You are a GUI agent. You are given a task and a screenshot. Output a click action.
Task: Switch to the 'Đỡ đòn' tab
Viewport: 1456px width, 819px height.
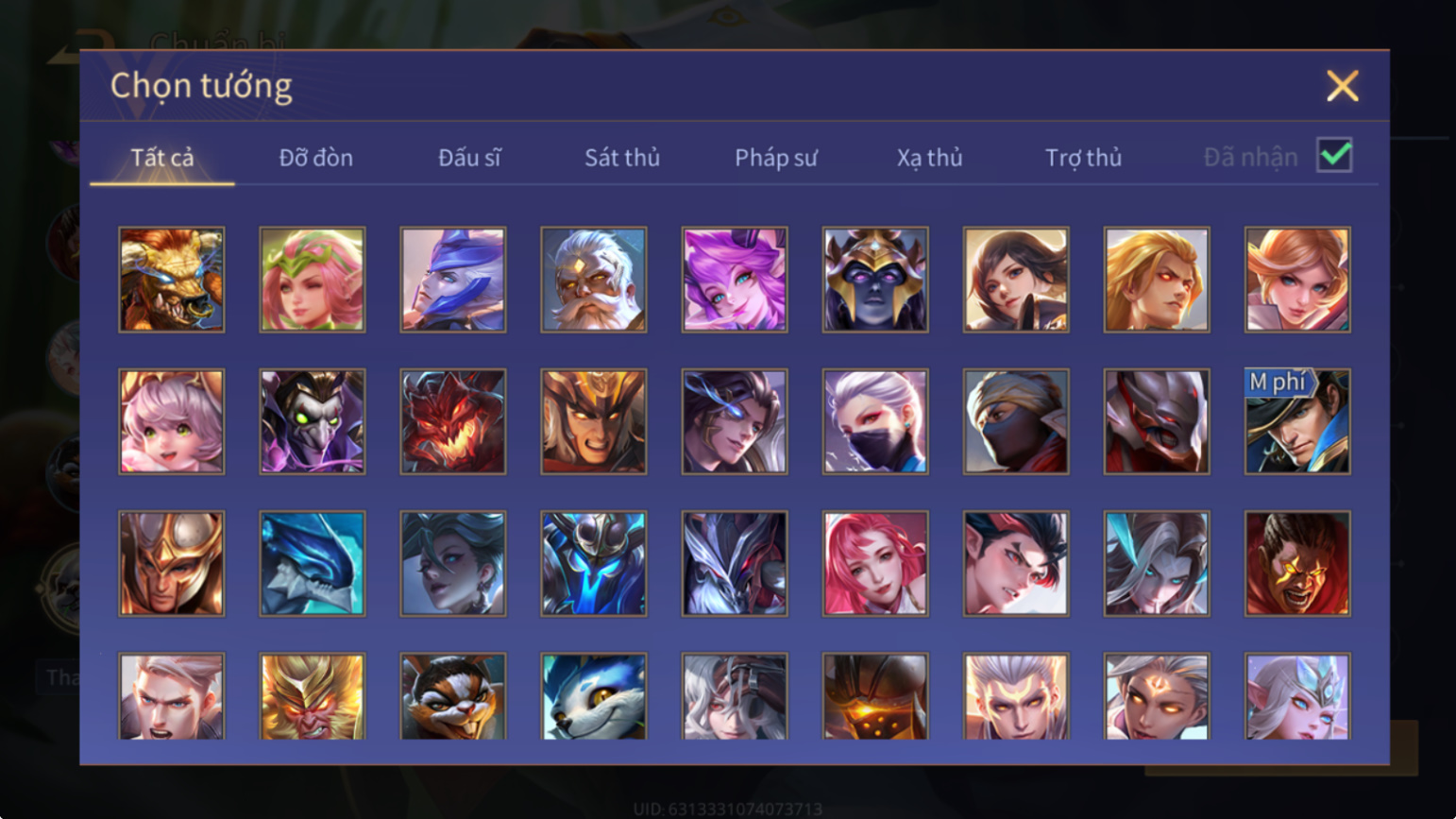click(315, 158)
